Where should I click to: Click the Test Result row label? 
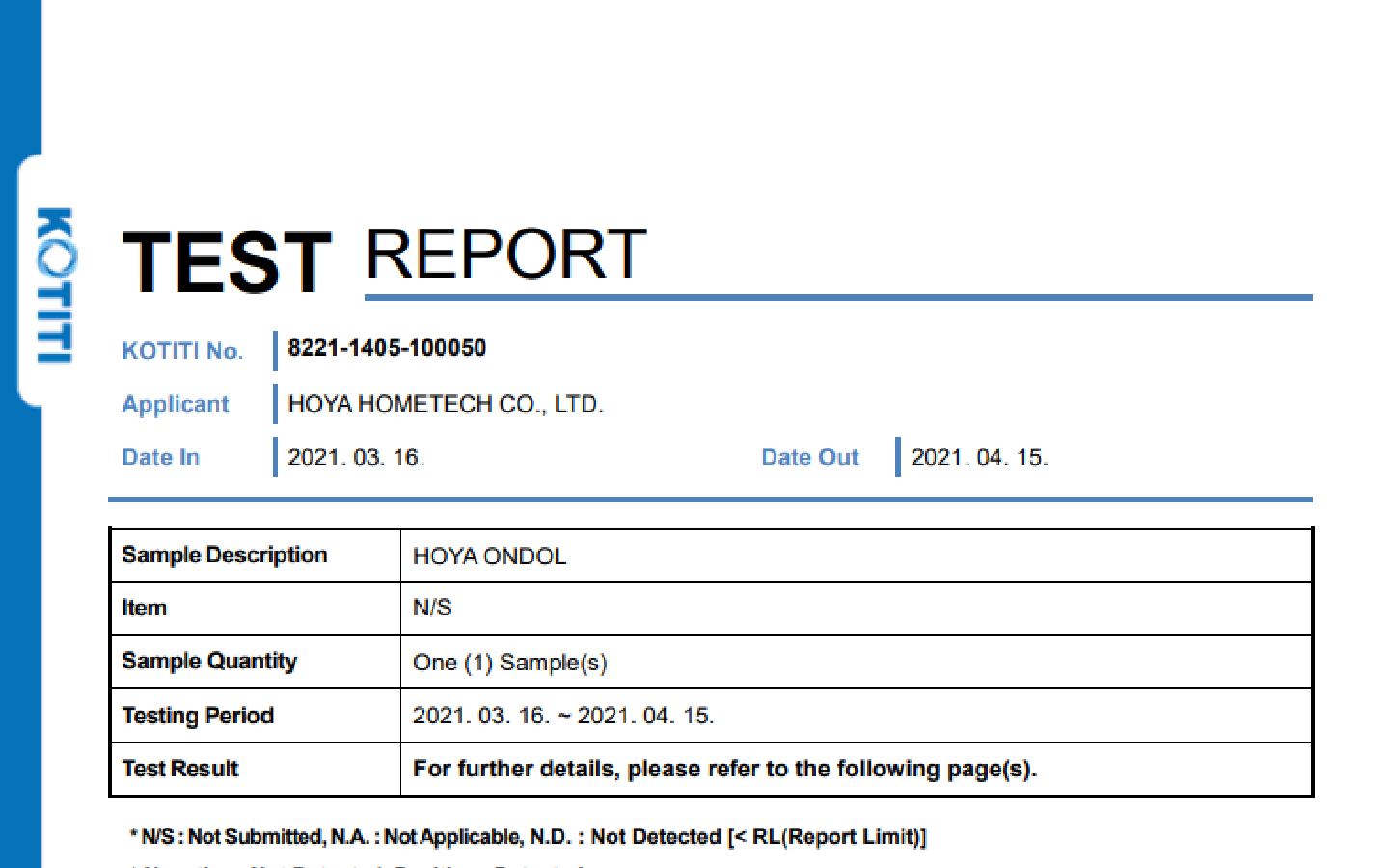point(180,769)
